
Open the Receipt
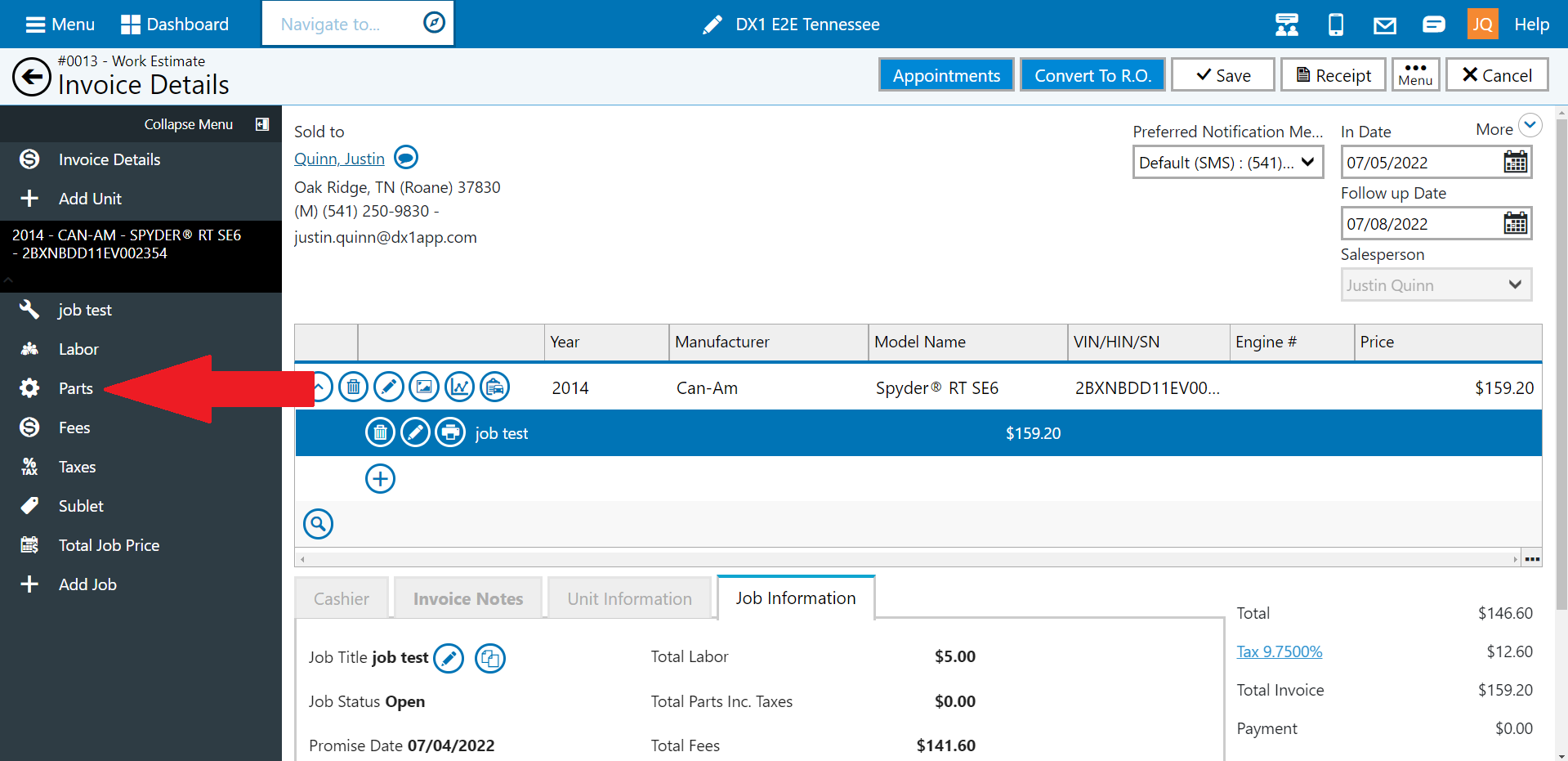click(1333, 75)
